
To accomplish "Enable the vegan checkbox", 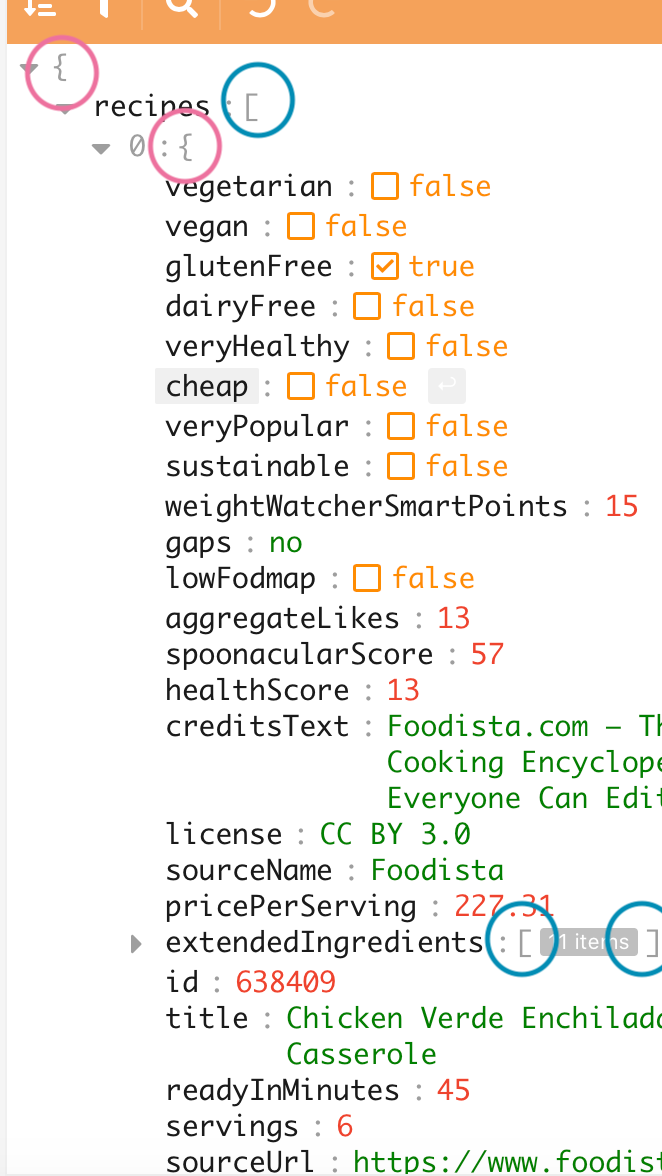I will 300,225.
